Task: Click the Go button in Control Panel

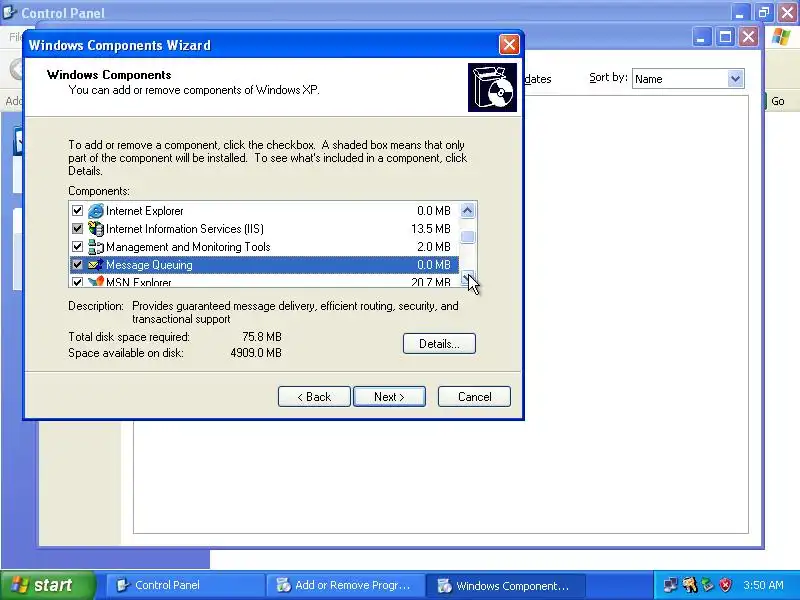Action: click(x=778, y=101)
